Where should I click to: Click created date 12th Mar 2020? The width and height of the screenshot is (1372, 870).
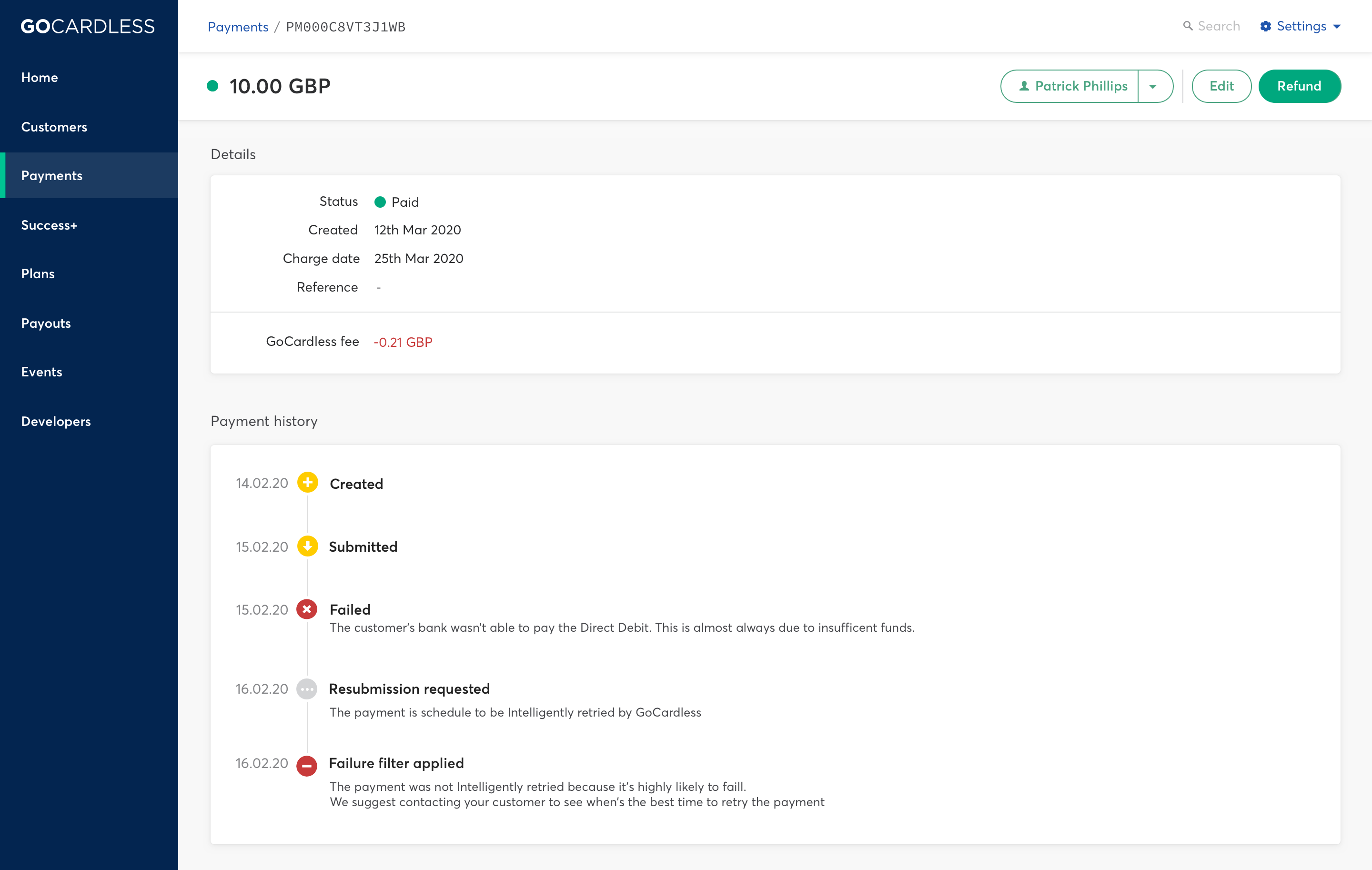(417, 230)
